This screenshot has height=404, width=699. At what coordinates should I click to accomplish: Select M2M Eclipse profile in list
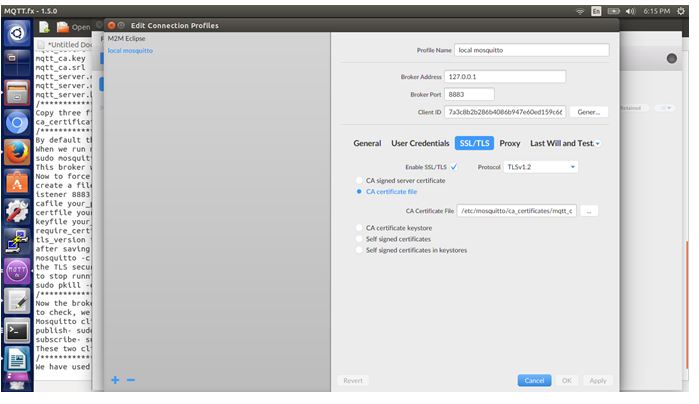(x=127, y=39)
